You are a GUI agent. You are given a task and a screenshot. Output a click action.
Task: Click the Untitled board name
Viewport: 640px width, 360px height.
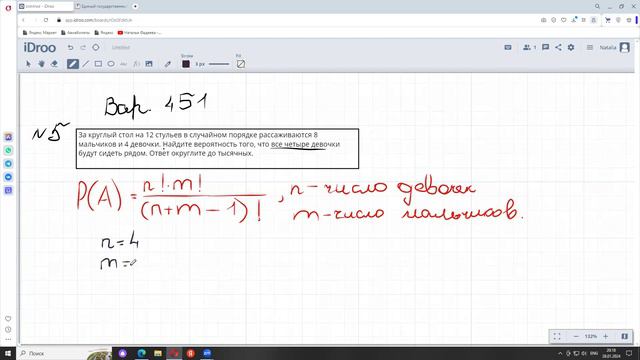point(121,47)
